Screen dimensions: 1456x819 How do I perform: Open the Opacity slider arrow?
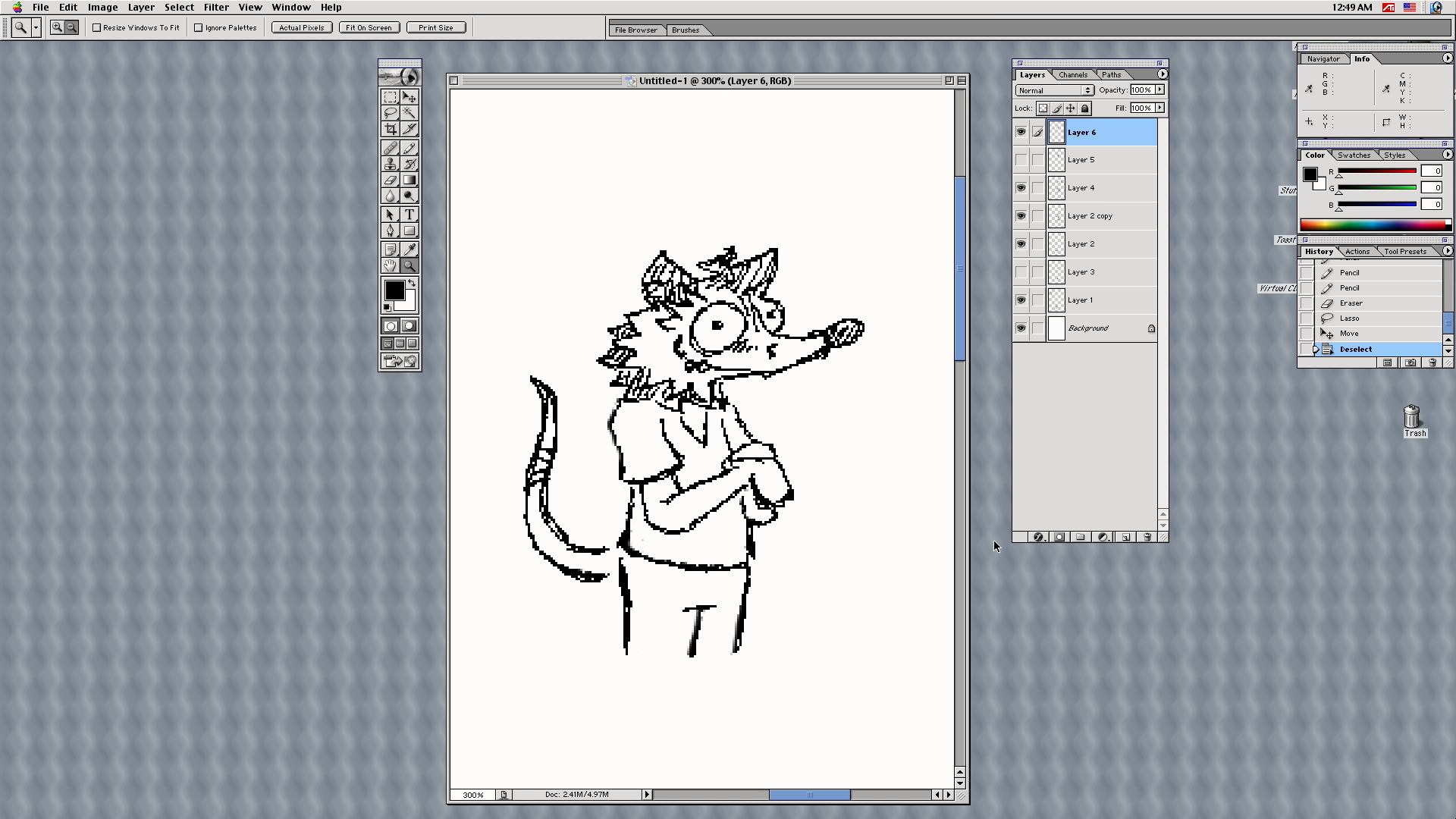[1159, 89]
